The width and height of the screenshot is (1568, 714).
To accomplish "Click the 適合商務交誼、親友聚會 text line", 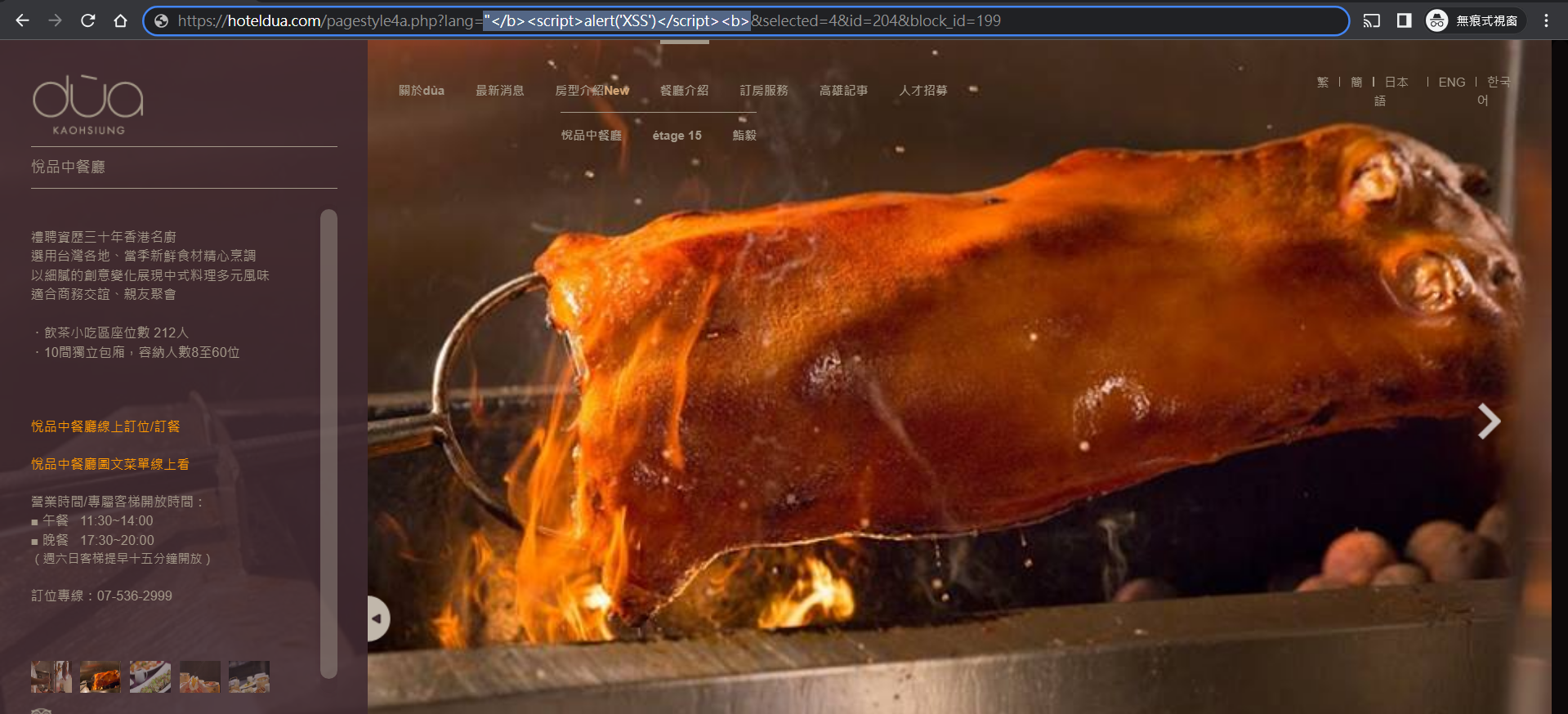I will point(104,294).
